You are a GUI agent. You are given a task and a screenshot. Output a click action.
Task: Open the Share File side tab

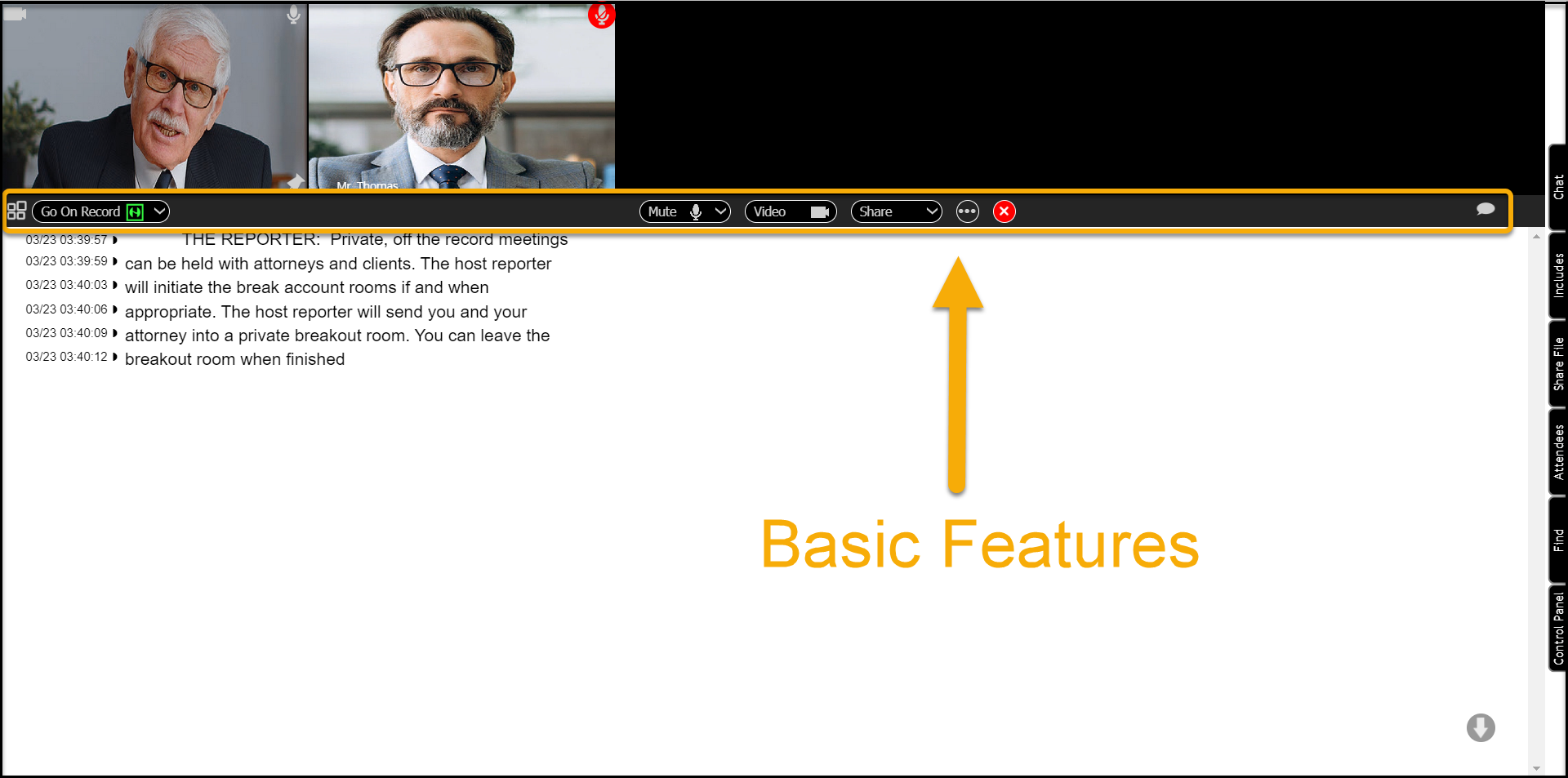click(1558, 363)
